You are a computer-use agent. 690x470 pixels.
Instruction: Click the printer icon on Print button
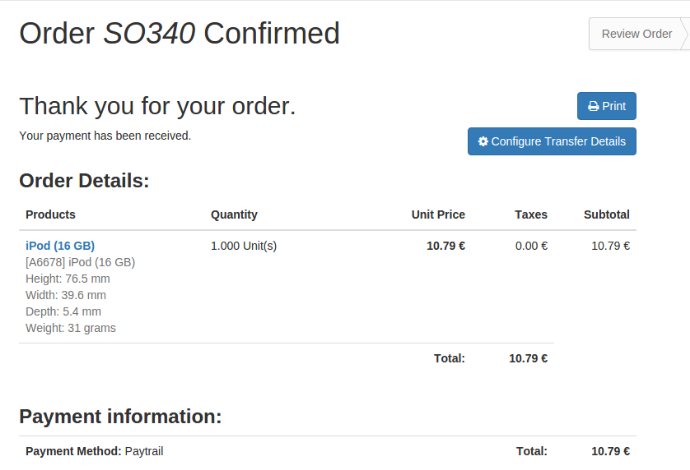pos(593,106)
